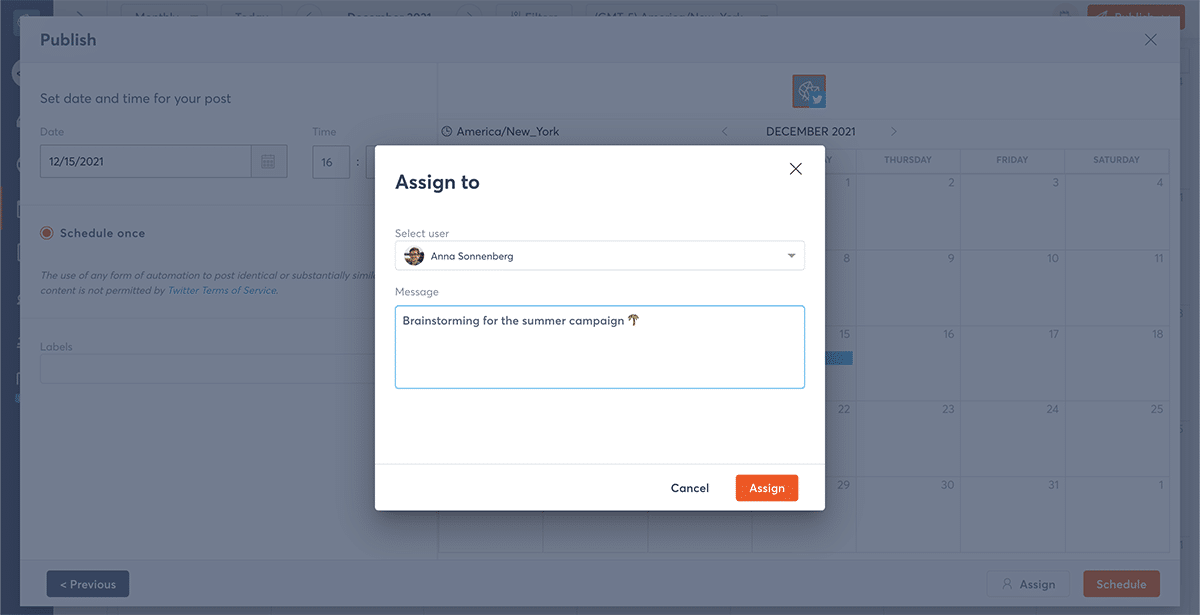Click the hour field showing 16
Viewport: 1200px width, 615px height.
(x=329, y=162)
